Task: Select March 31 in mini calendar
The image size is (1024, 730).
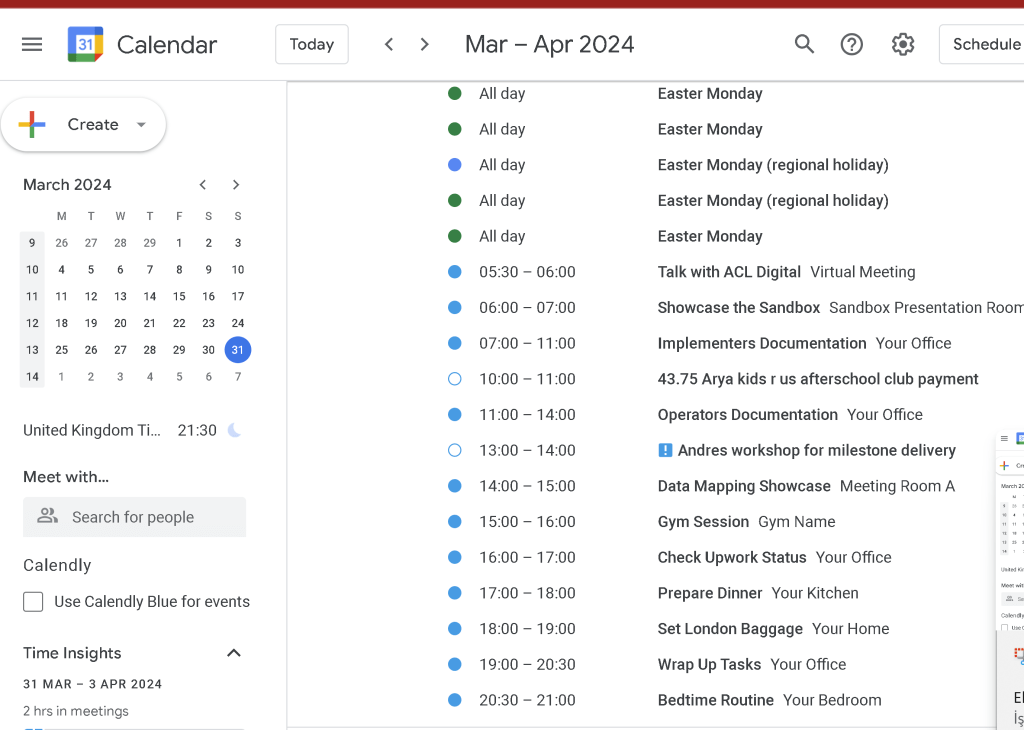Action: tap(238, 350)
